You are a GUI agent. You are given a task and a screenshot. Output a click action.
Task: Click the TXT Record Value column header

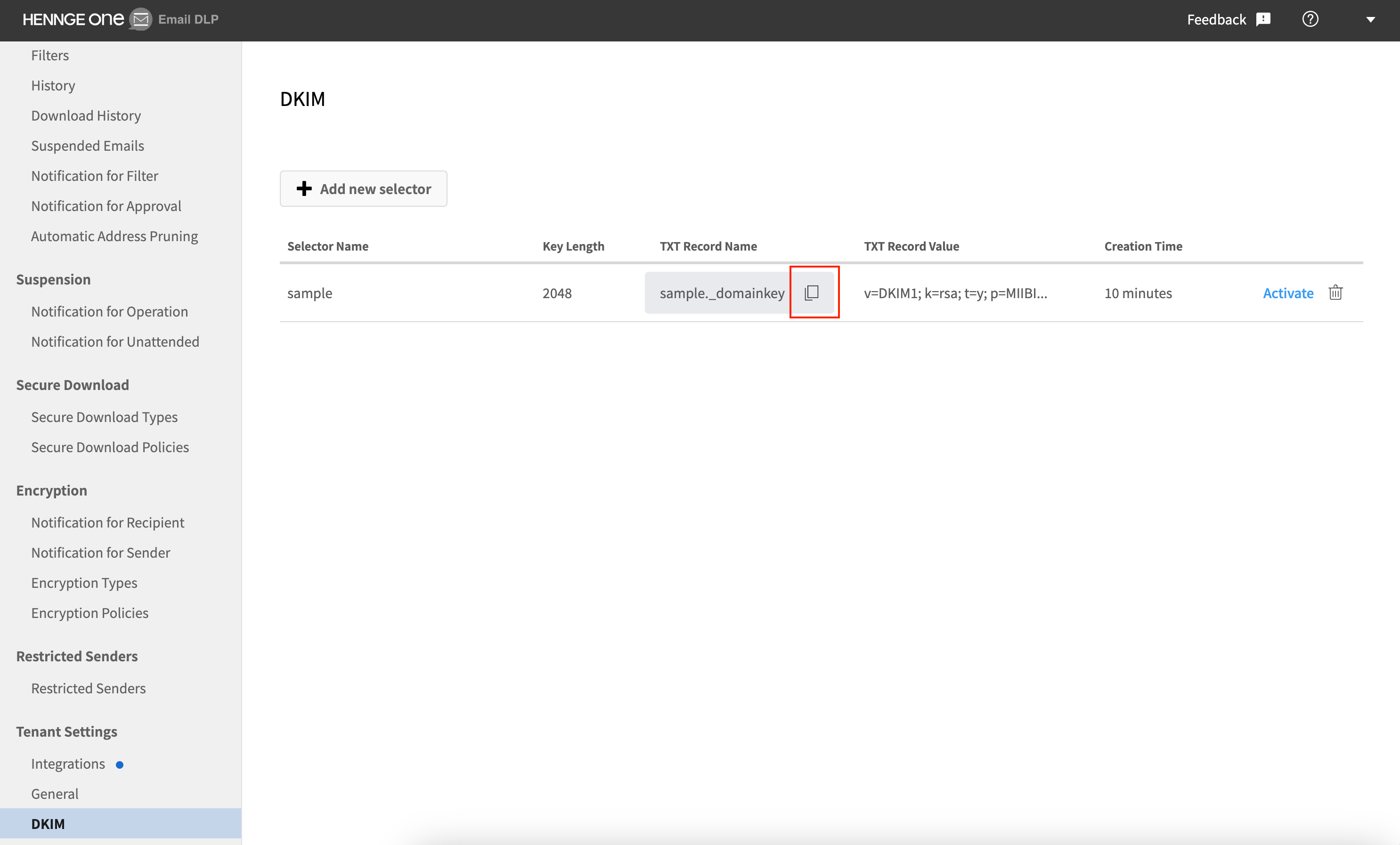(x=912, y=246)
